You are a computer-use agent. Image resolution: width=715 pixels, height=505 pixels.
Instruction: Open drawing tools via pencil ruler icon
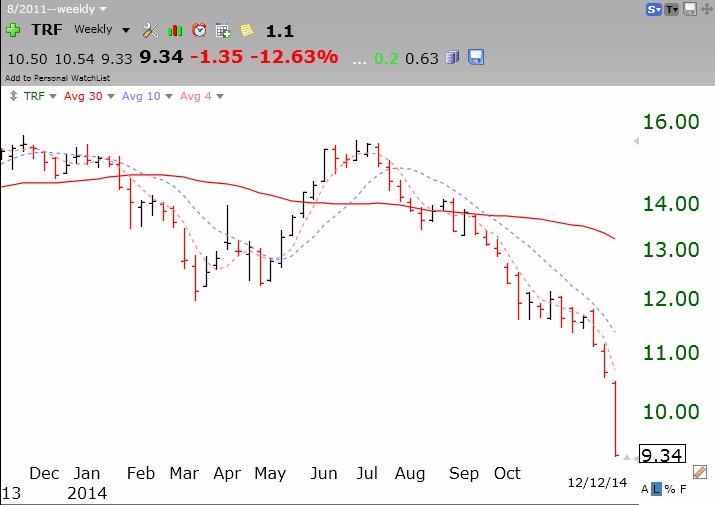[699, 472]
